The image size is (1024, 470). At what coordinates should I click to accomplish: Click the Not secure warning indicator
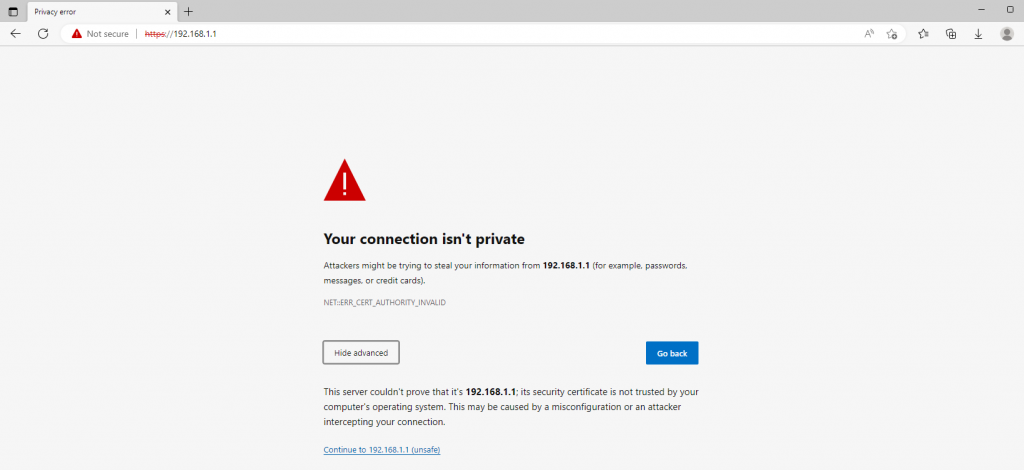click(x=101, y=34)
